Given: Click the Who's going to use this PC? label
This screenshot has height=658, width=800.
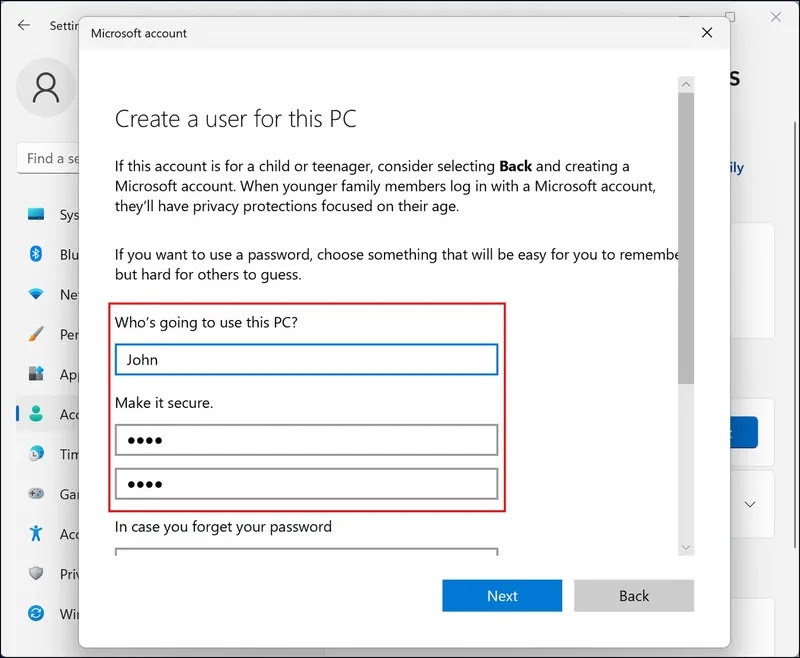Looking at the screenshot, I should pos(206,322).
